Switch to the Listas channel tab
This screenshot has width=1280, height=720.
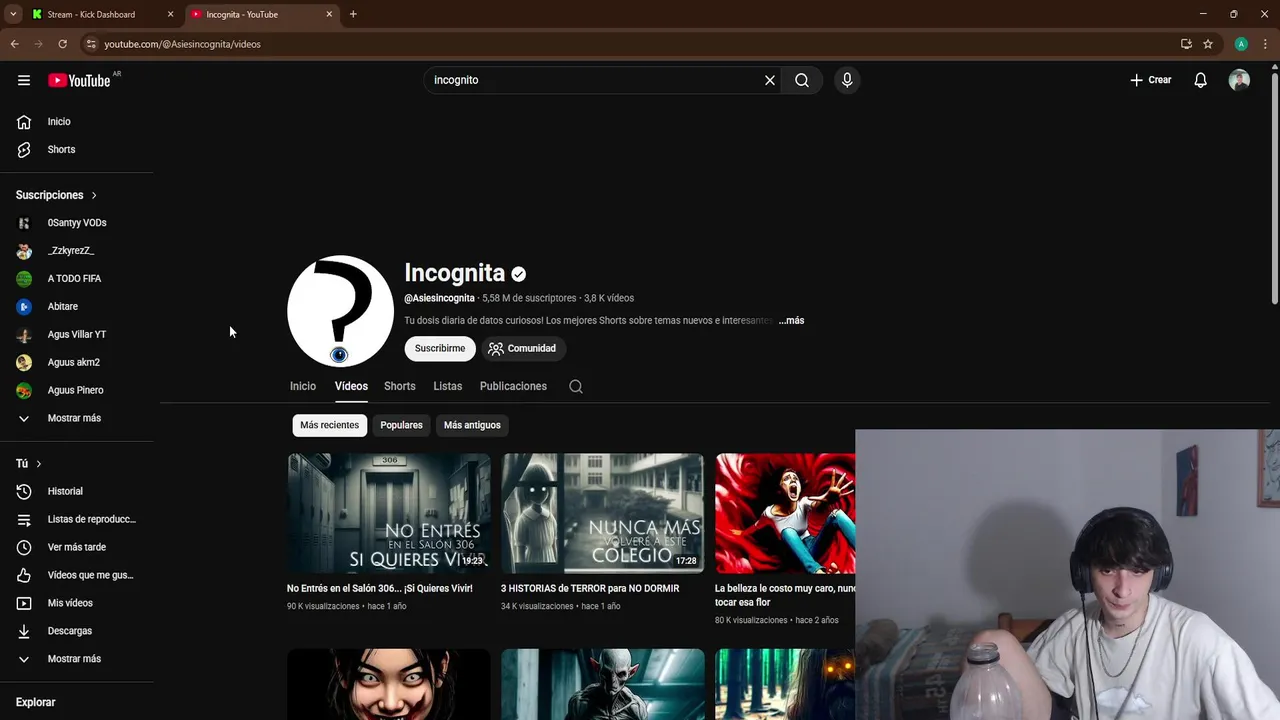point(448,386)
